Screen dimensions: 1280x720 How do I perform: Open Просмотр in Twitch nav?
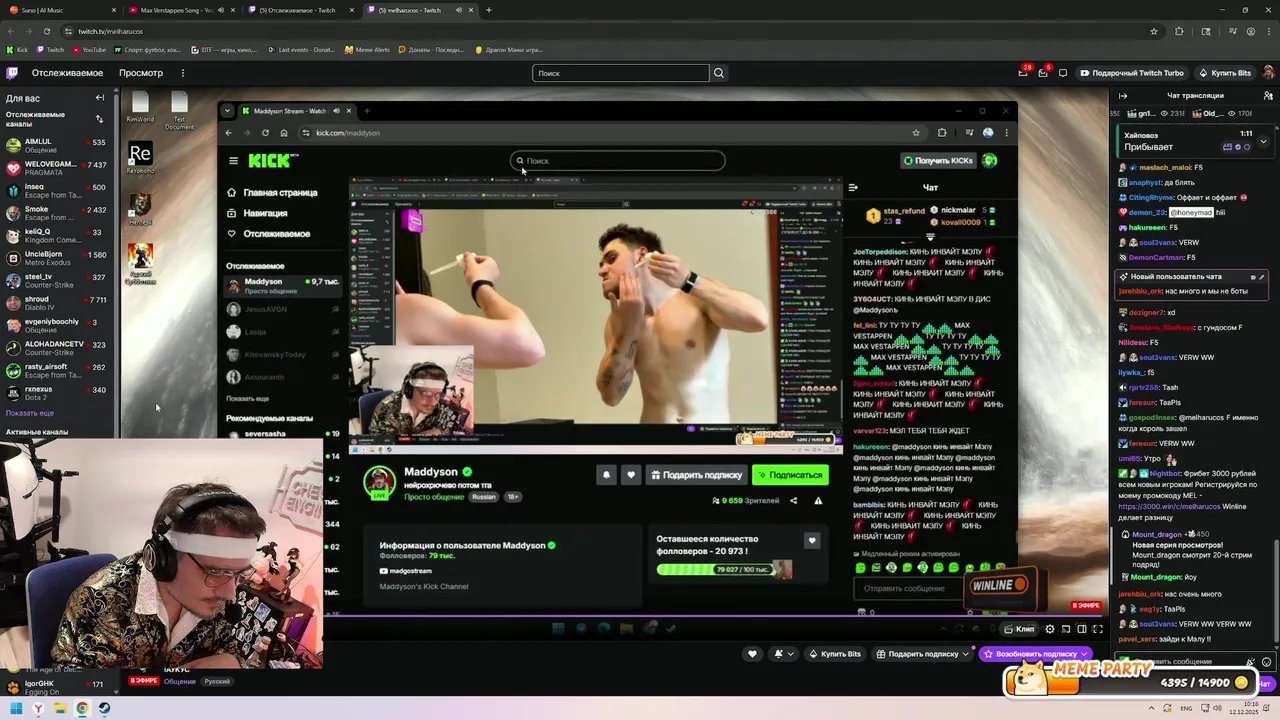pos(141,73)
